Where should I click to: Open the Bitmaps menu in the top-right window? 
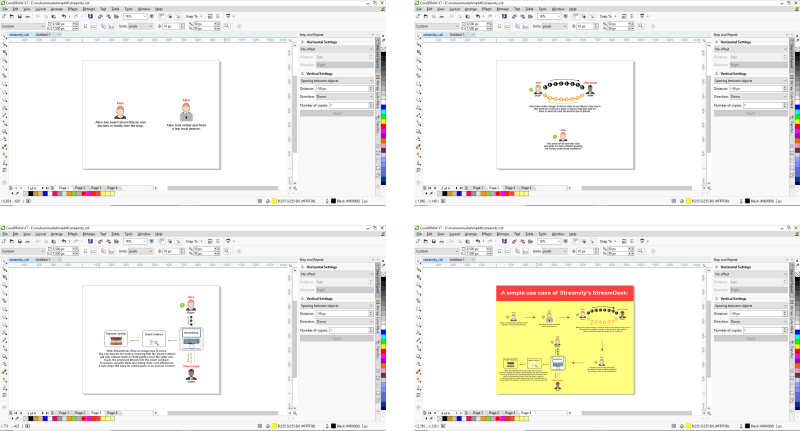coord(503,9)
